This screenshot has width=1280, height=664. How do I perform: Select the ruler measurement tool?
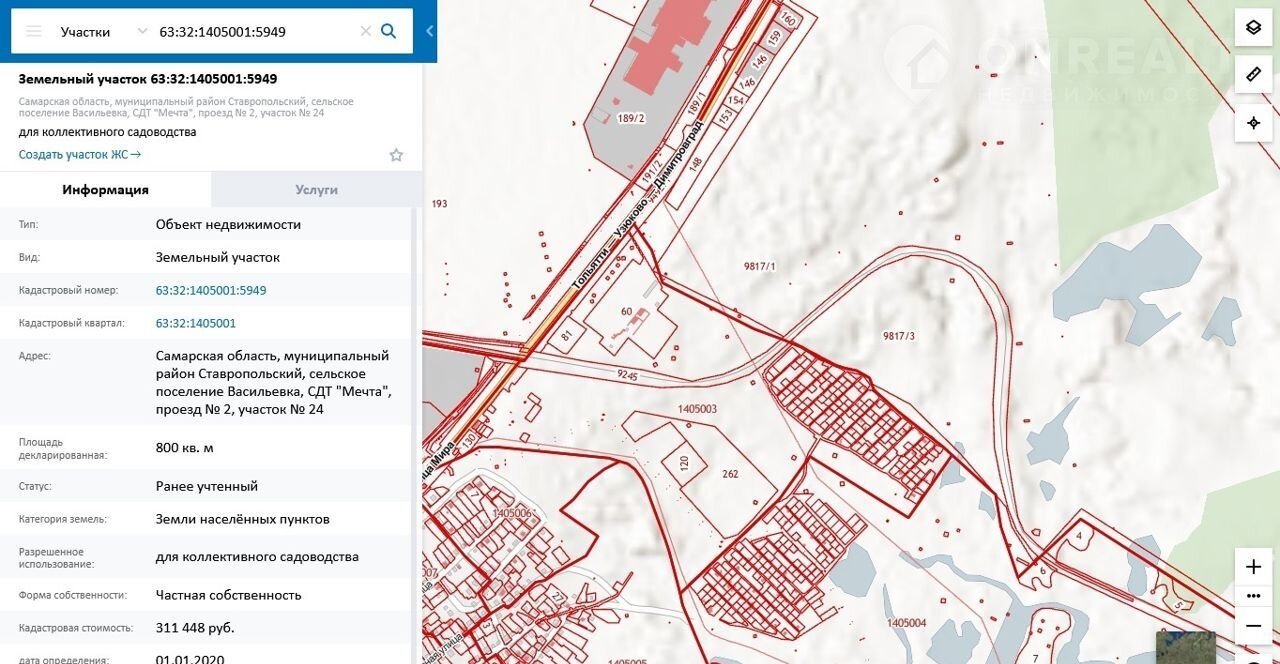[x=1253, y=75]
